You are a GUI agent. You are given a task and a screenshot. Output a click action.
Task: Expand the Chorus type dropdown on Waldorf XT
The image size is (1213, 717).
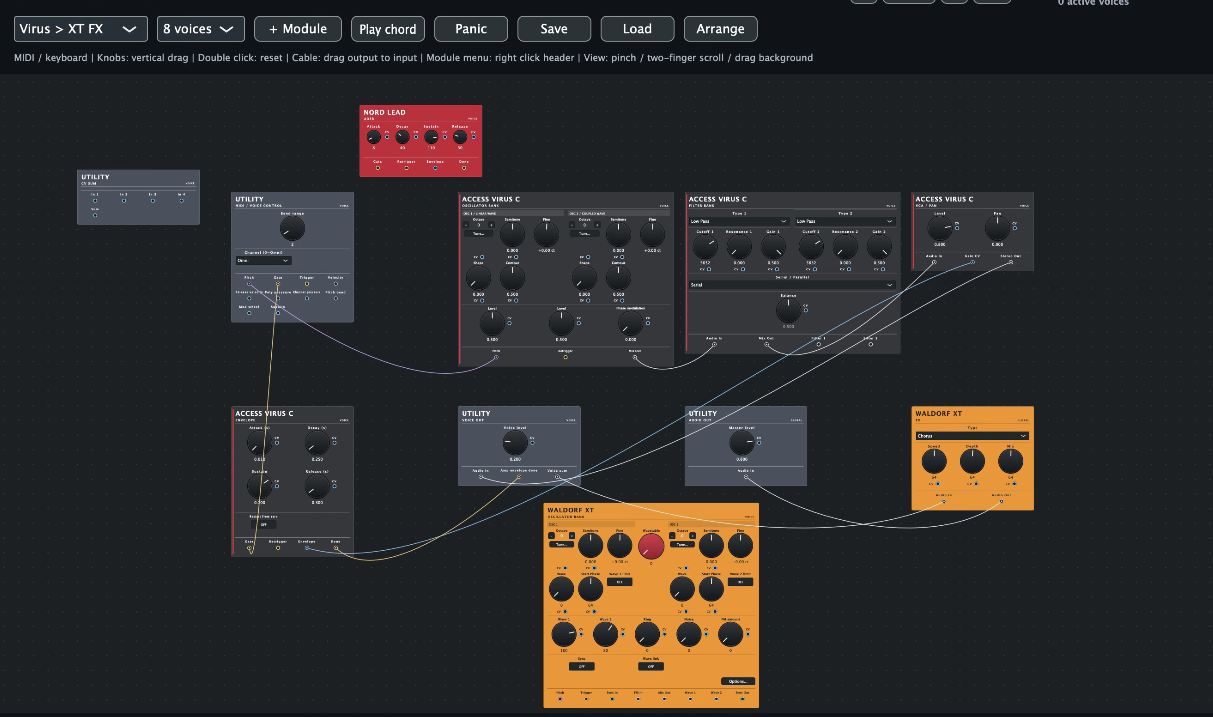[x=972, y=436]
